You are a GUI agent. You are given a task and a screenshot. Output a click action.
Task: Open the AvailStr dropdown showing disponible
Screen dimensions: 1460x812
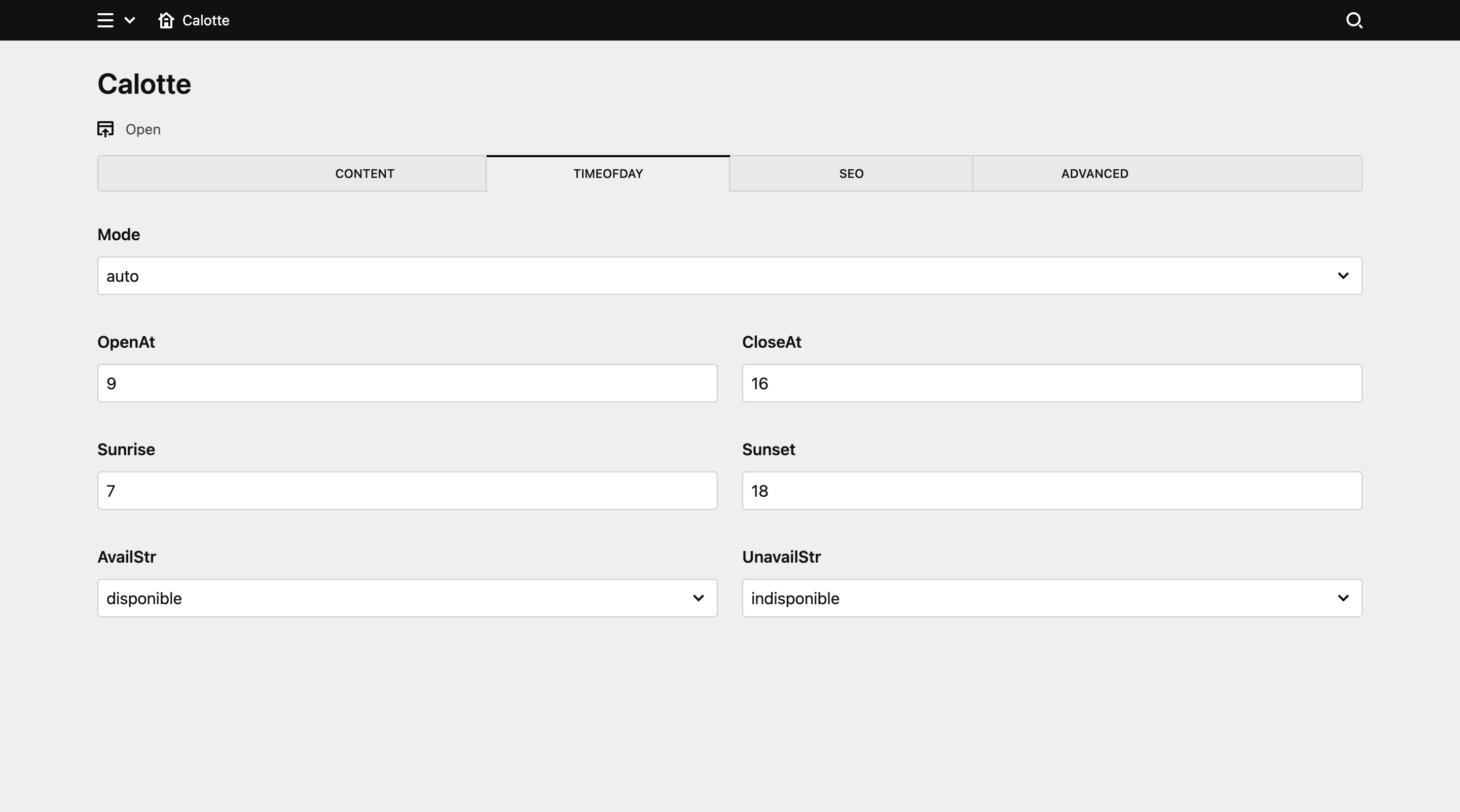407,599
